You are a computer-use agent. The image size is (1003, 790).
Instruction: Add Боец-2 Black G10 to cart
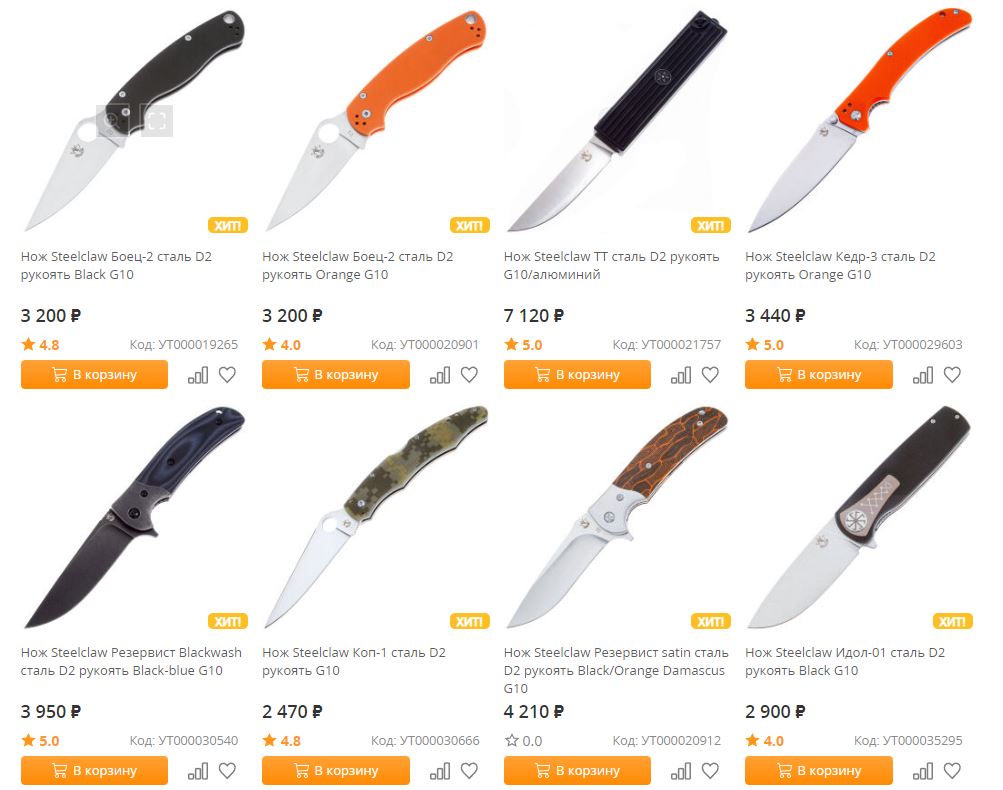tap(94, 375)
